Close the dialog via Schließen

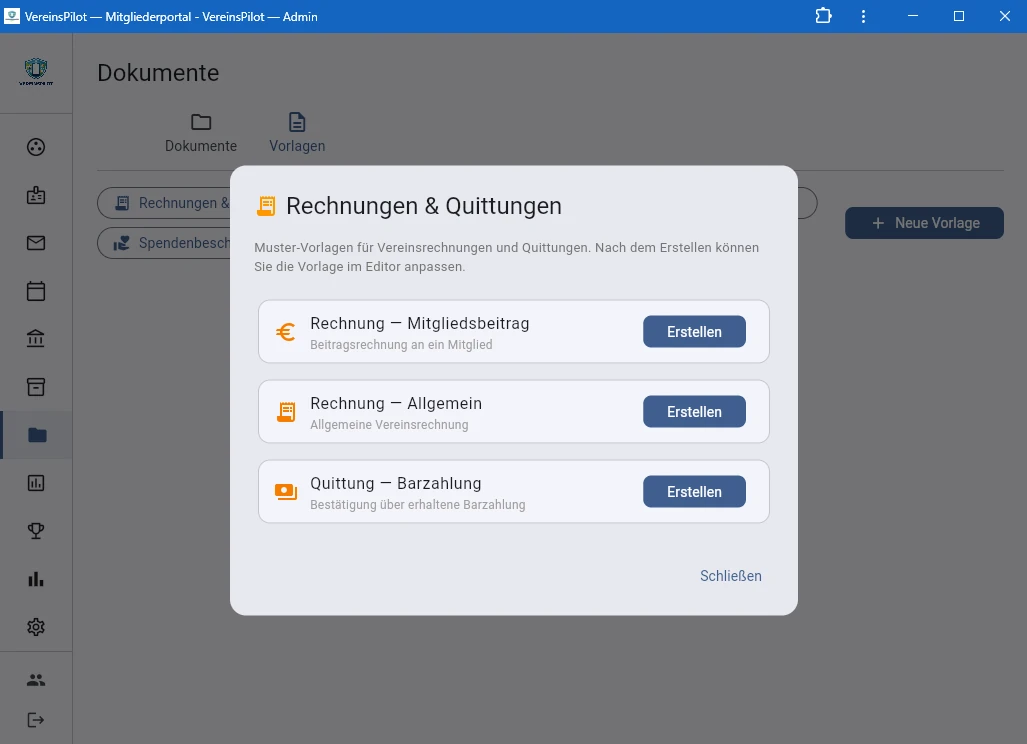730,576
